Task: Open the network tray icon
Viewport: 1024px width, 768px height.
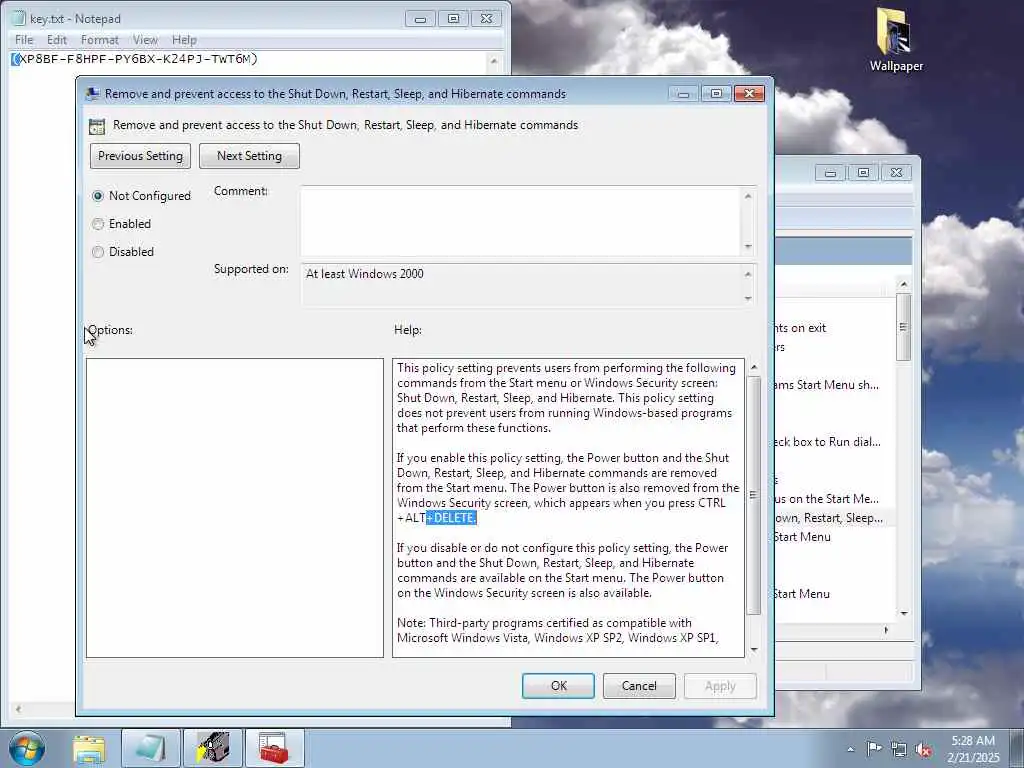Action: 899,749
